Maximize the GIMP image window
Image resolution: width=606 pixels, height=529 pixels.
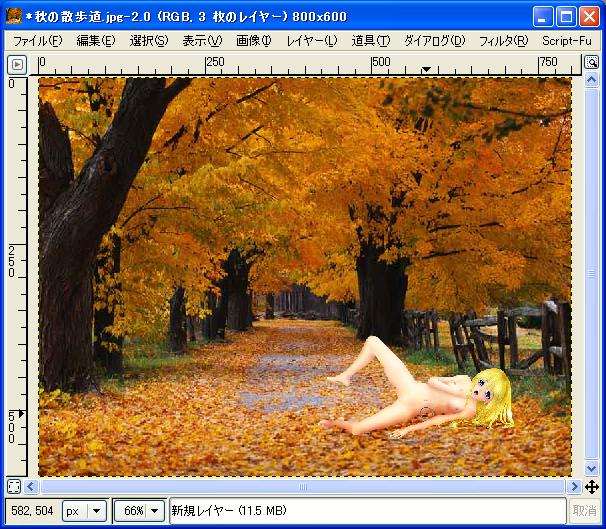[566, 17]
